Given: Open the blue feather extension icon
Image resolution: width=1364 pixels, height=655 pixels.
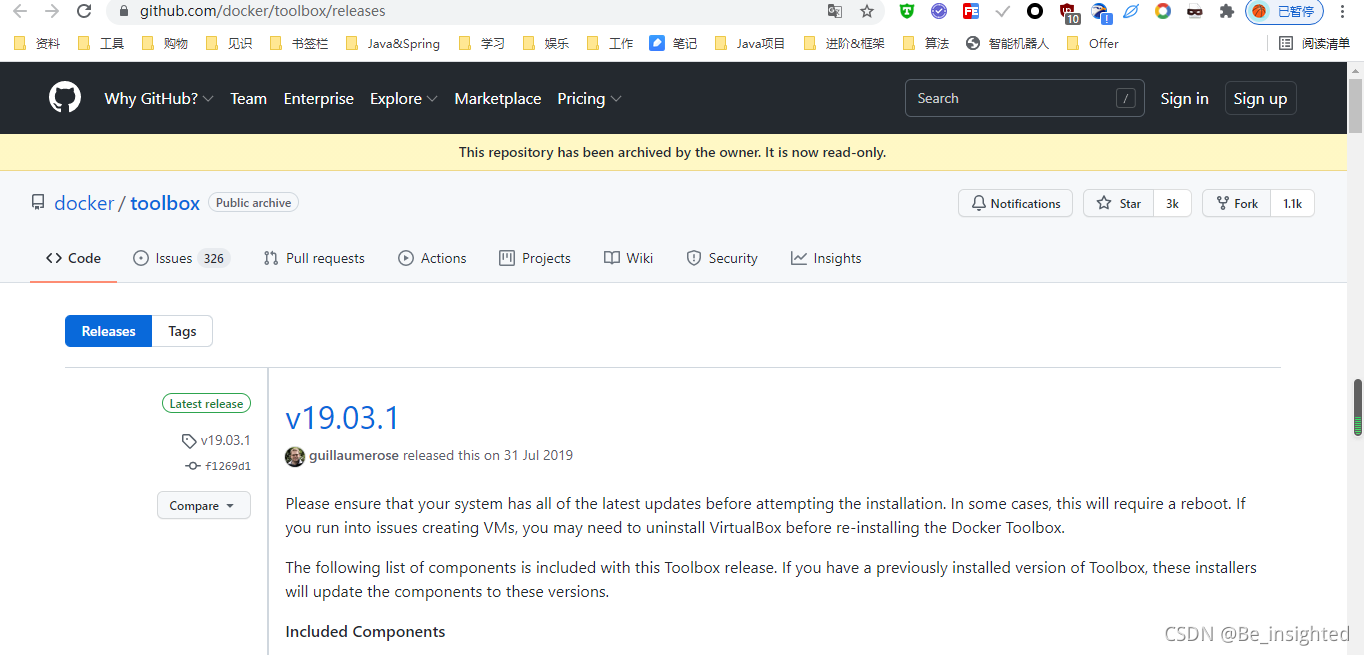Looking at the screenshot, I should [1131, 11].
